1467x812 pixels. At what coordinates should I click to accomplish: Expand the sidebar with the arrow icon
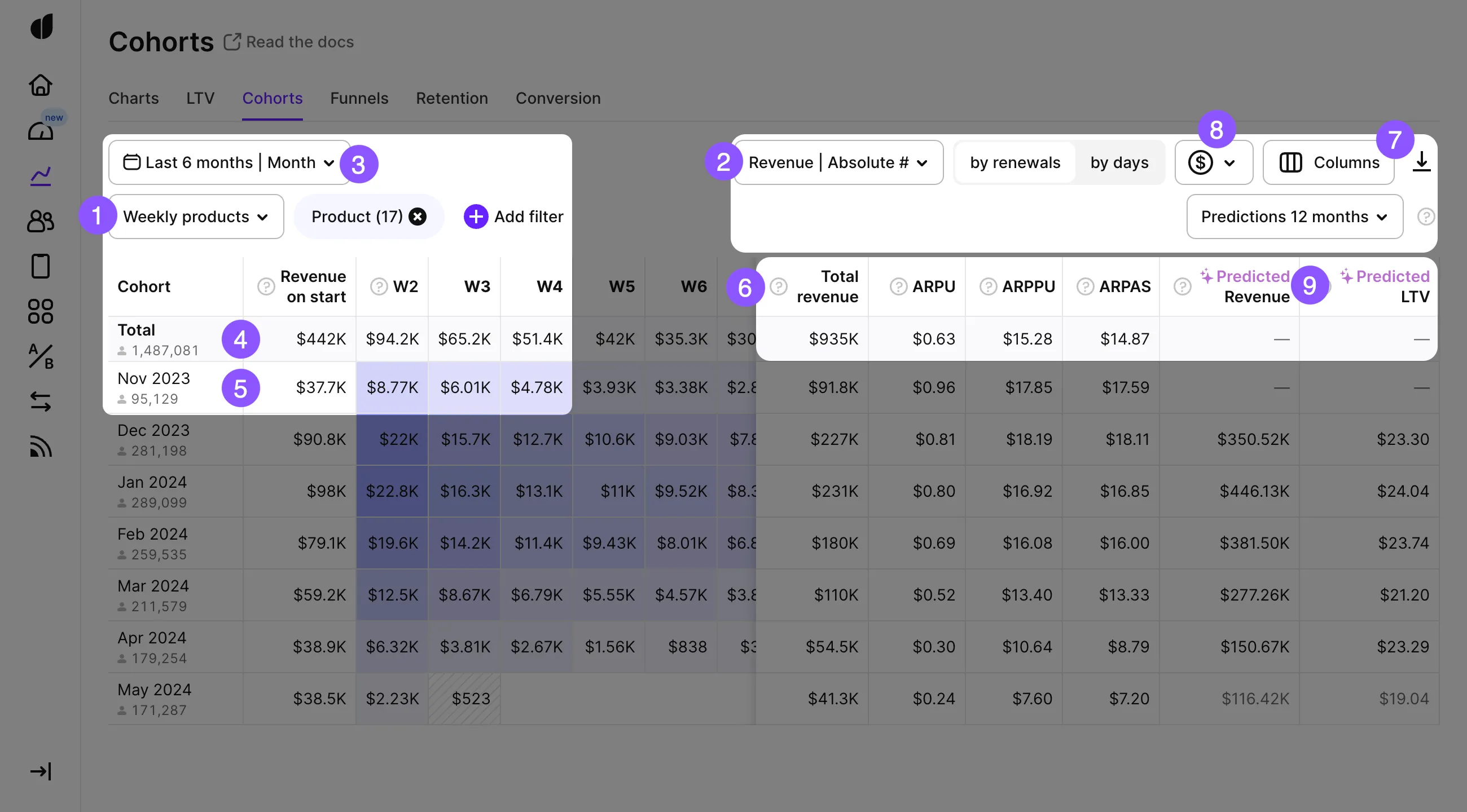coord(41,771)
